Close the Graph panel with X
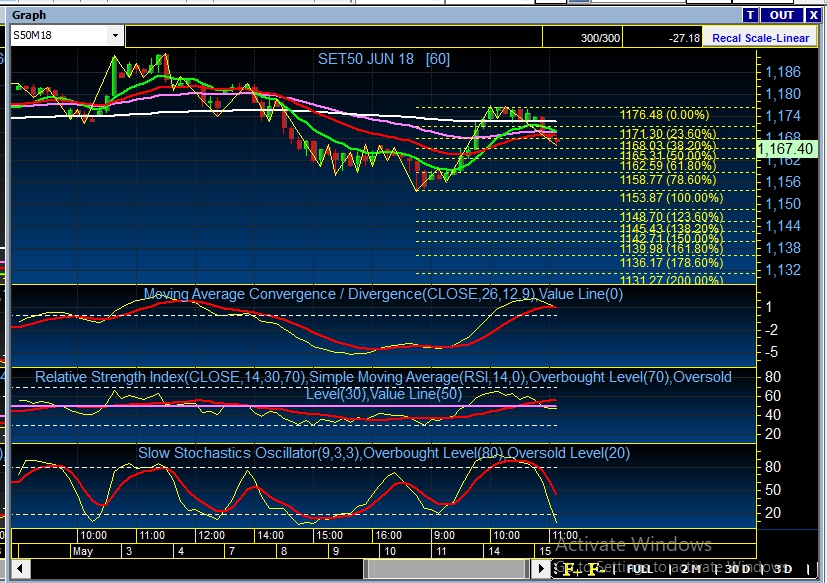Viewport: 827px width, 583px height. pos(813,15)
